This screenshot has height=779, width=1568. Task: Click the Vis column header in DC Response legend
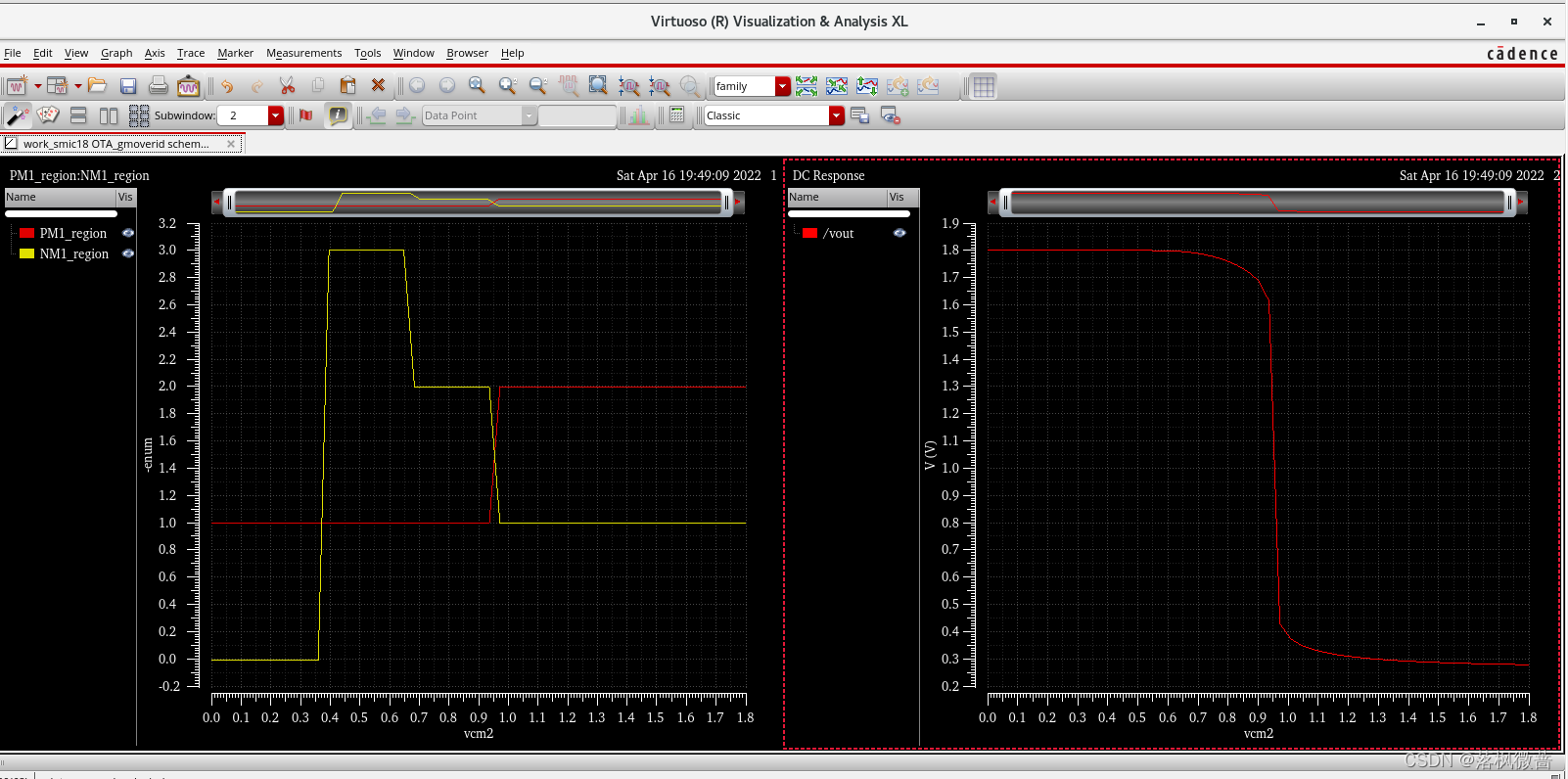pyautogui.click(x=902, y=197)
